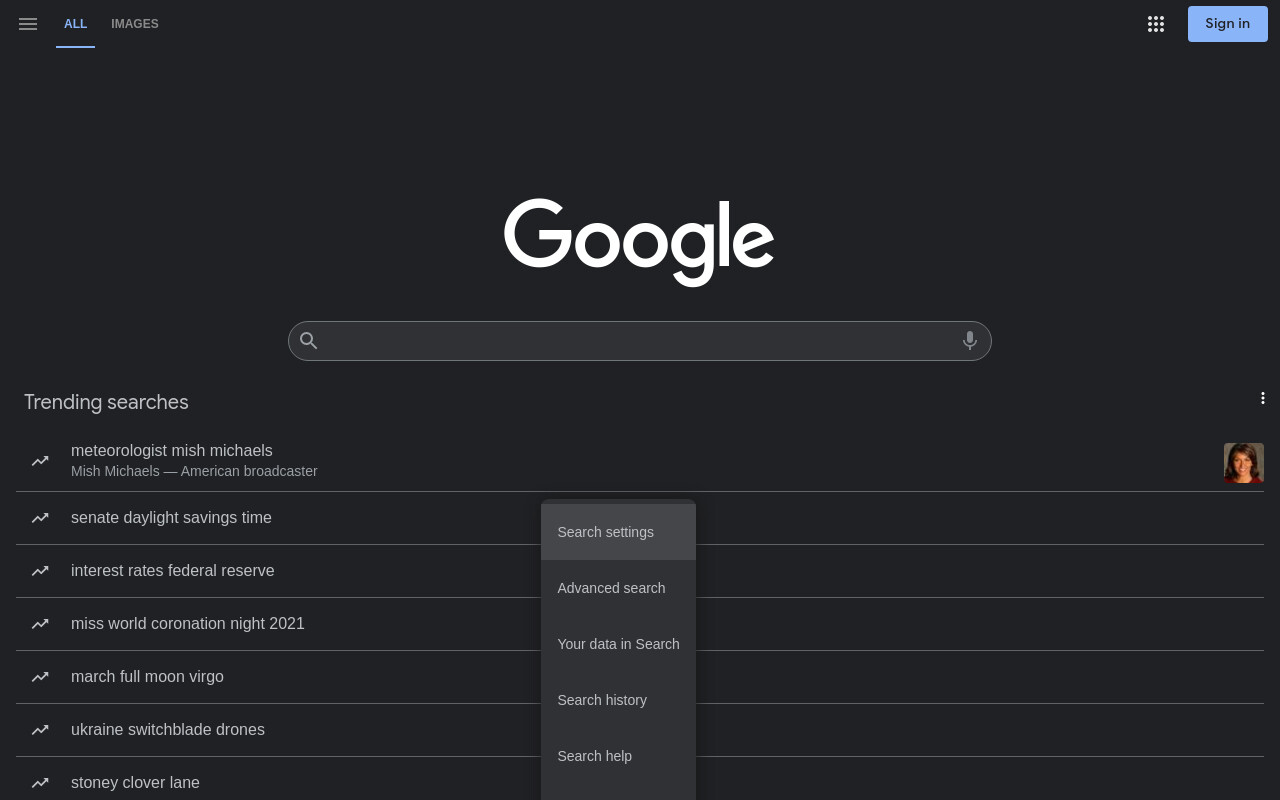
Task: Switch to the ALL tab
Action: [x=76, y=24]
